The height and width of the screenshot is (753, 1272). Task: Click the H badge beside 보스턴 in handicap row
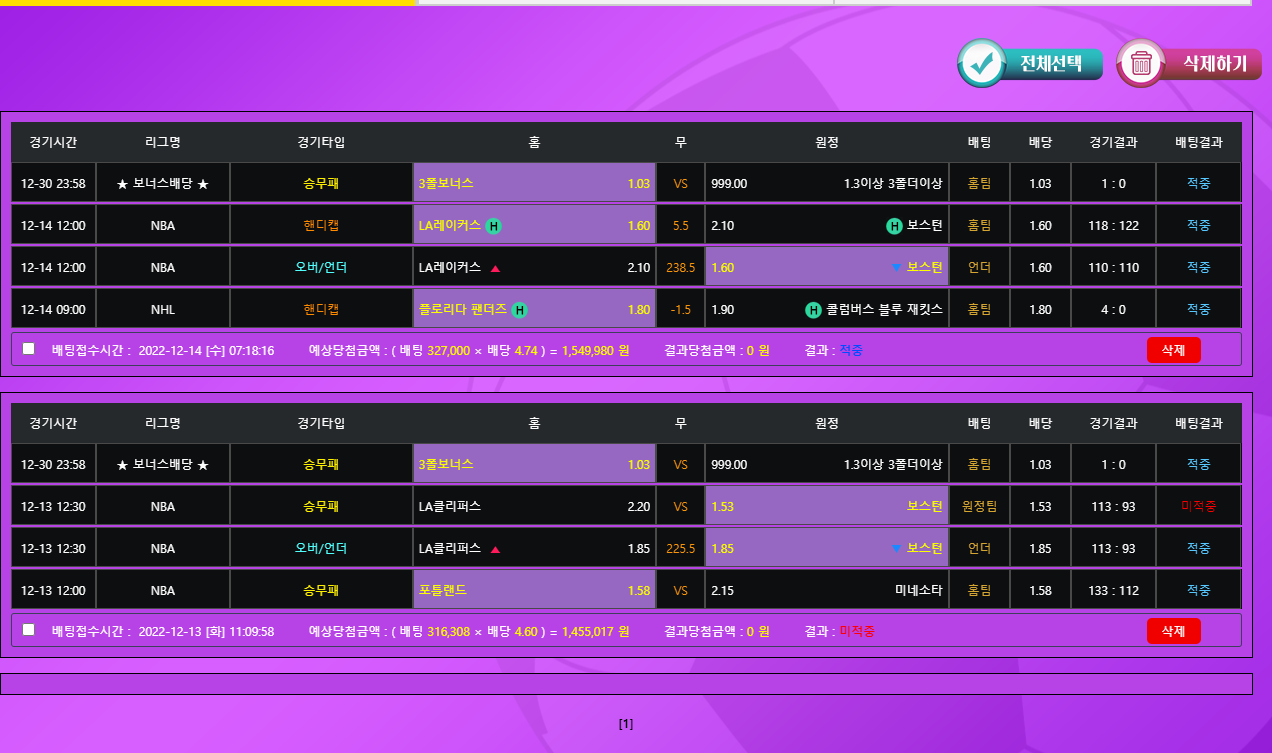(894, 226)
